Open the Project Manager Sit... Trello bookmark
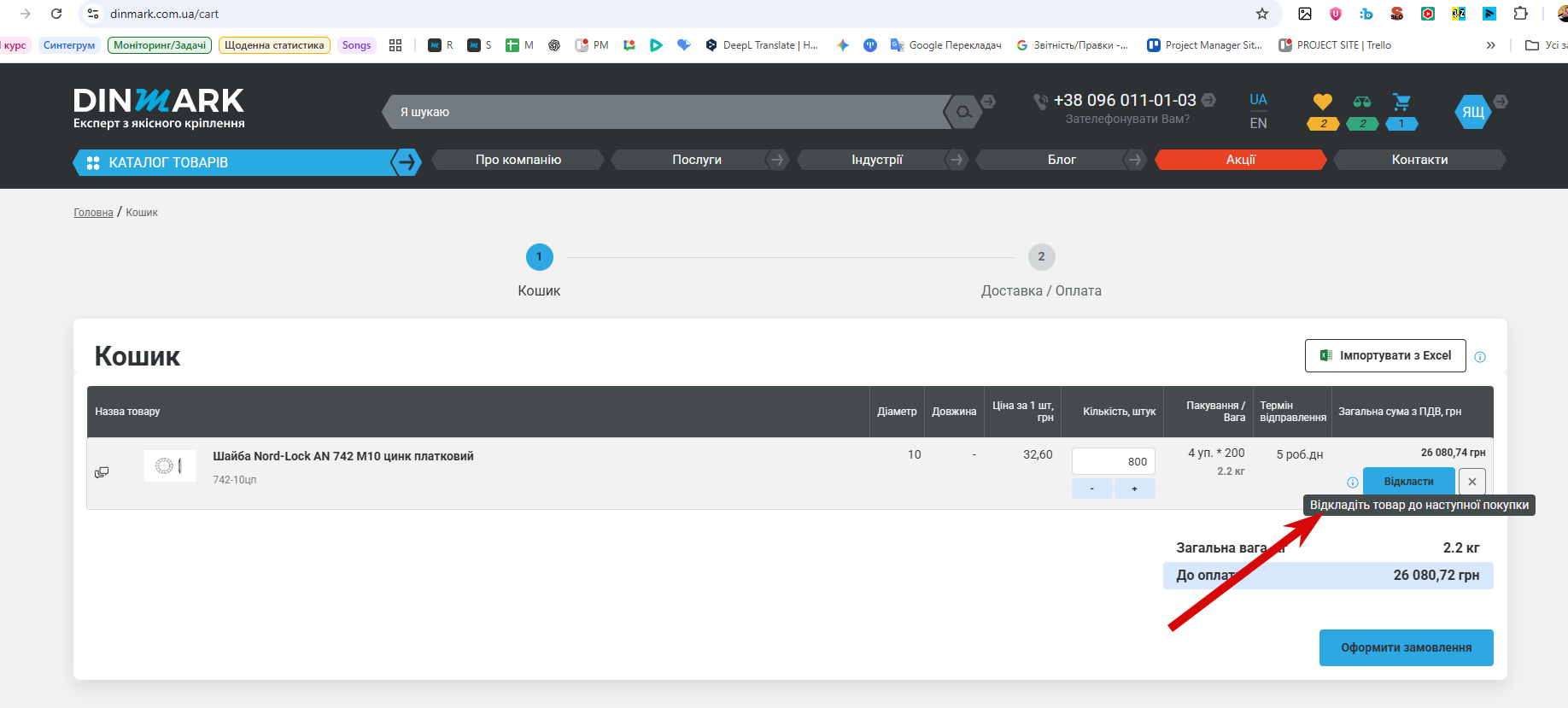Screen dimensions: 1568x708 (1205, 45)
